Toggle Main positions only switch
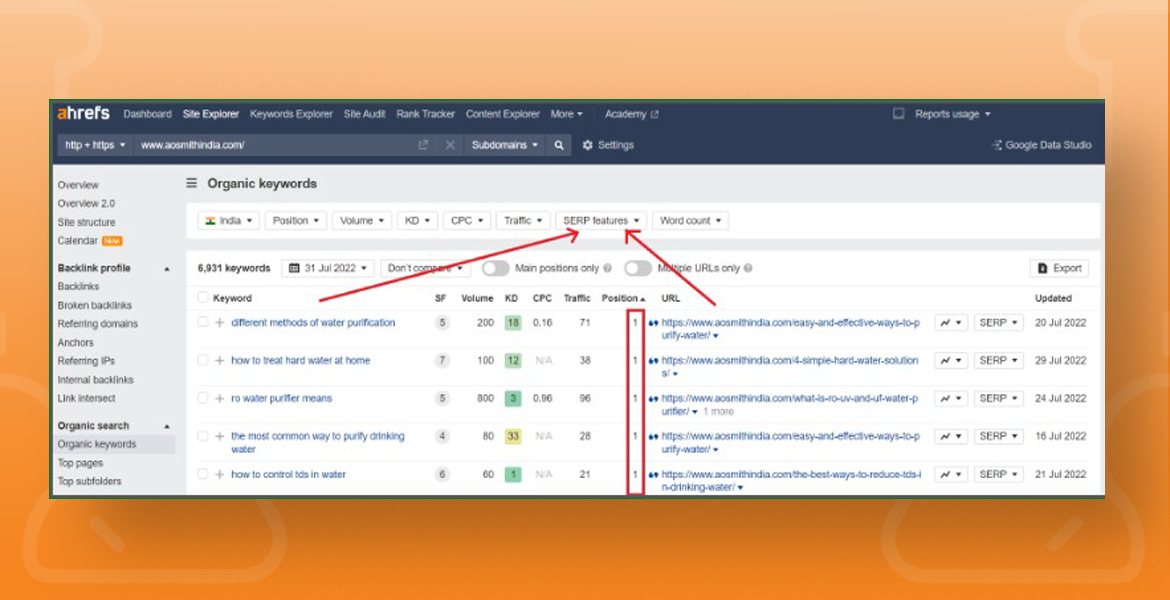This screenshot has width=1170, height=600. 495,268
